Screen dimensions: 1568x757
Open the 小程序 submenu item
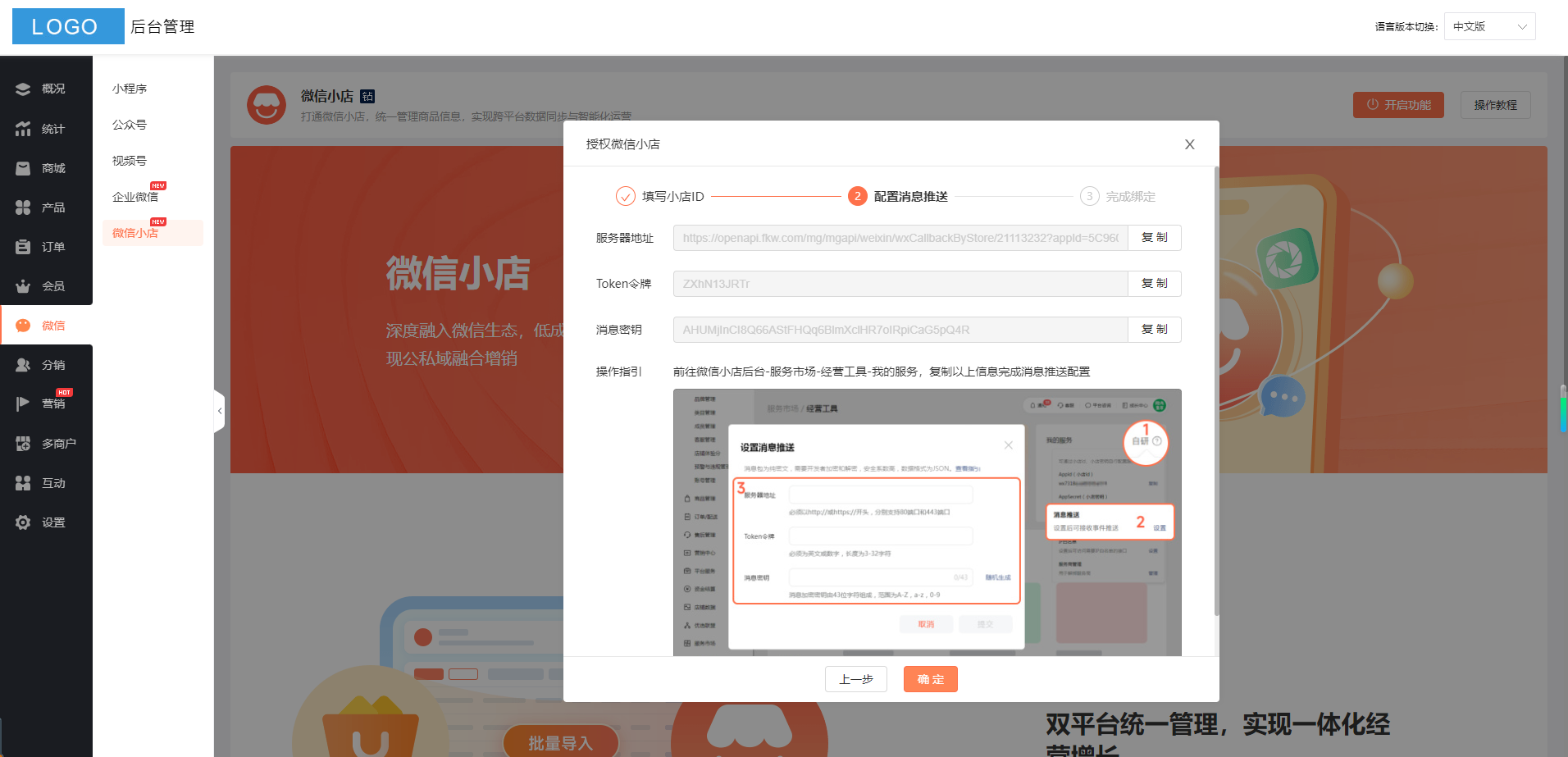tap(130, 89)
